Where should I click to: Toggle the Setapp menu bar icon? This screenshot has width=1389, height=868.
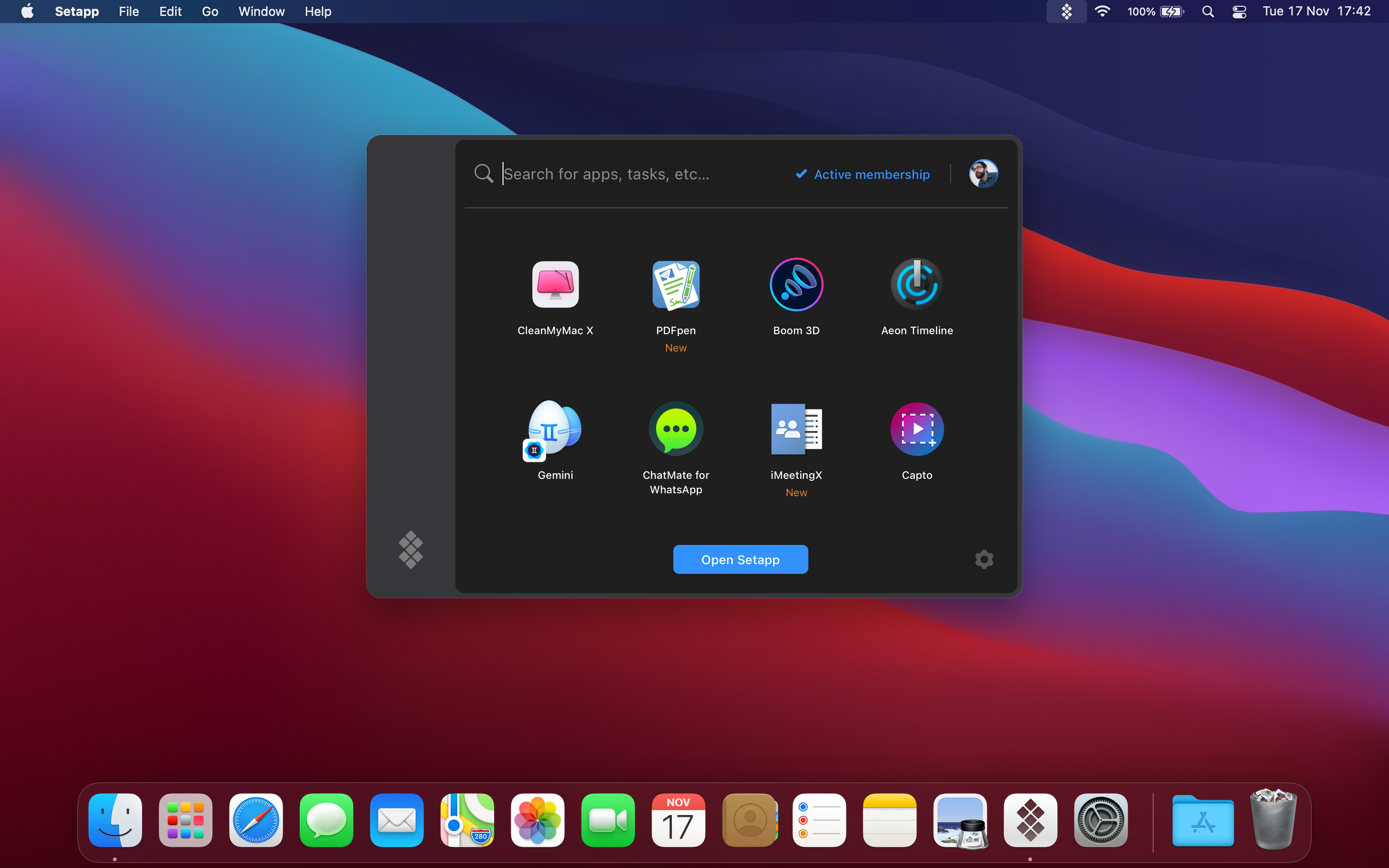(1066, 12)
